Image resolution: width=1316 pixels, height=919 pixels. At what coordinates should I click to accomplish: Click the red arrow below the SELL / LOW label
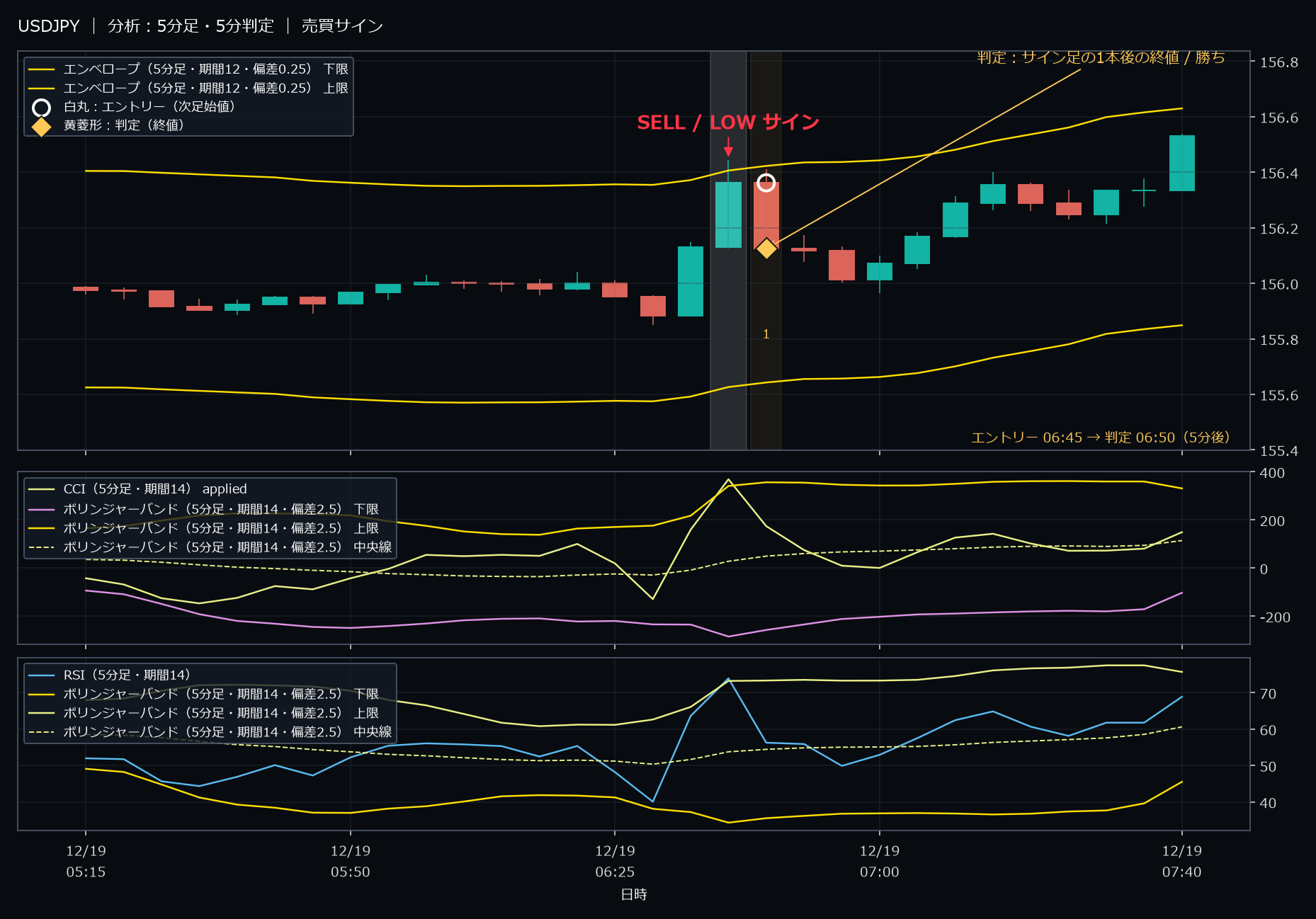(728, 147)
